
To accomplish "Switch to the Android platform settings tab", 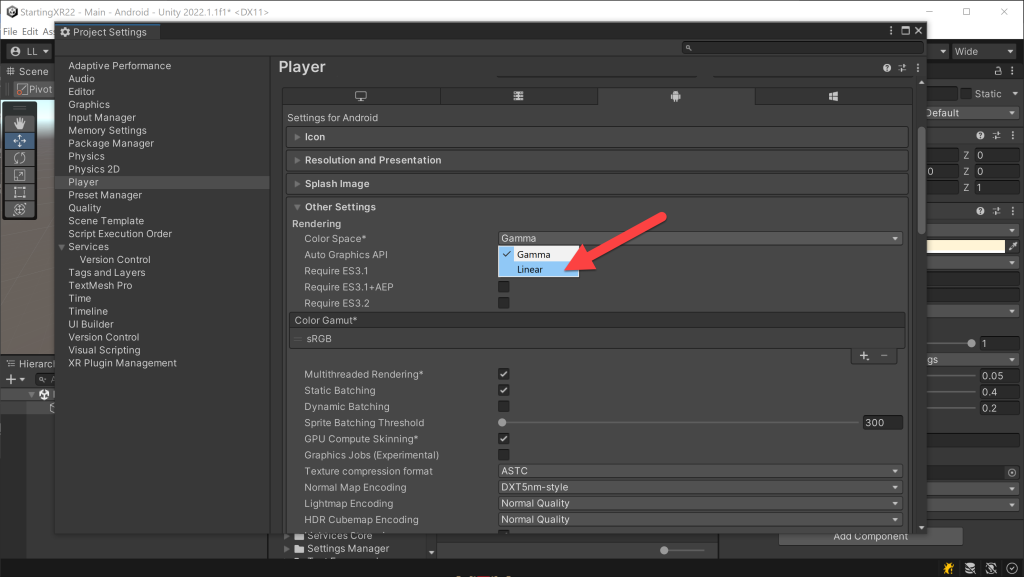I will [x=675, y=96].
